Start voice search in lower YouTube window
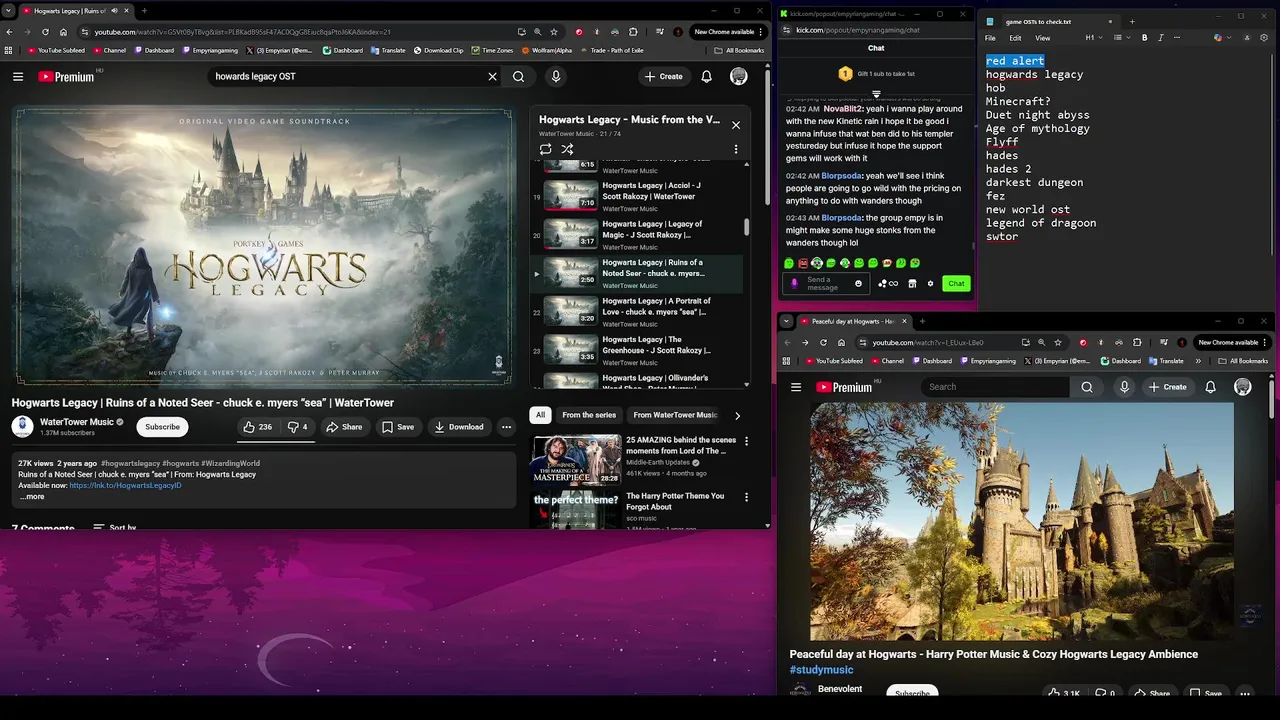The width and height of the screenshot is (1280, 720). point(1125,387)
